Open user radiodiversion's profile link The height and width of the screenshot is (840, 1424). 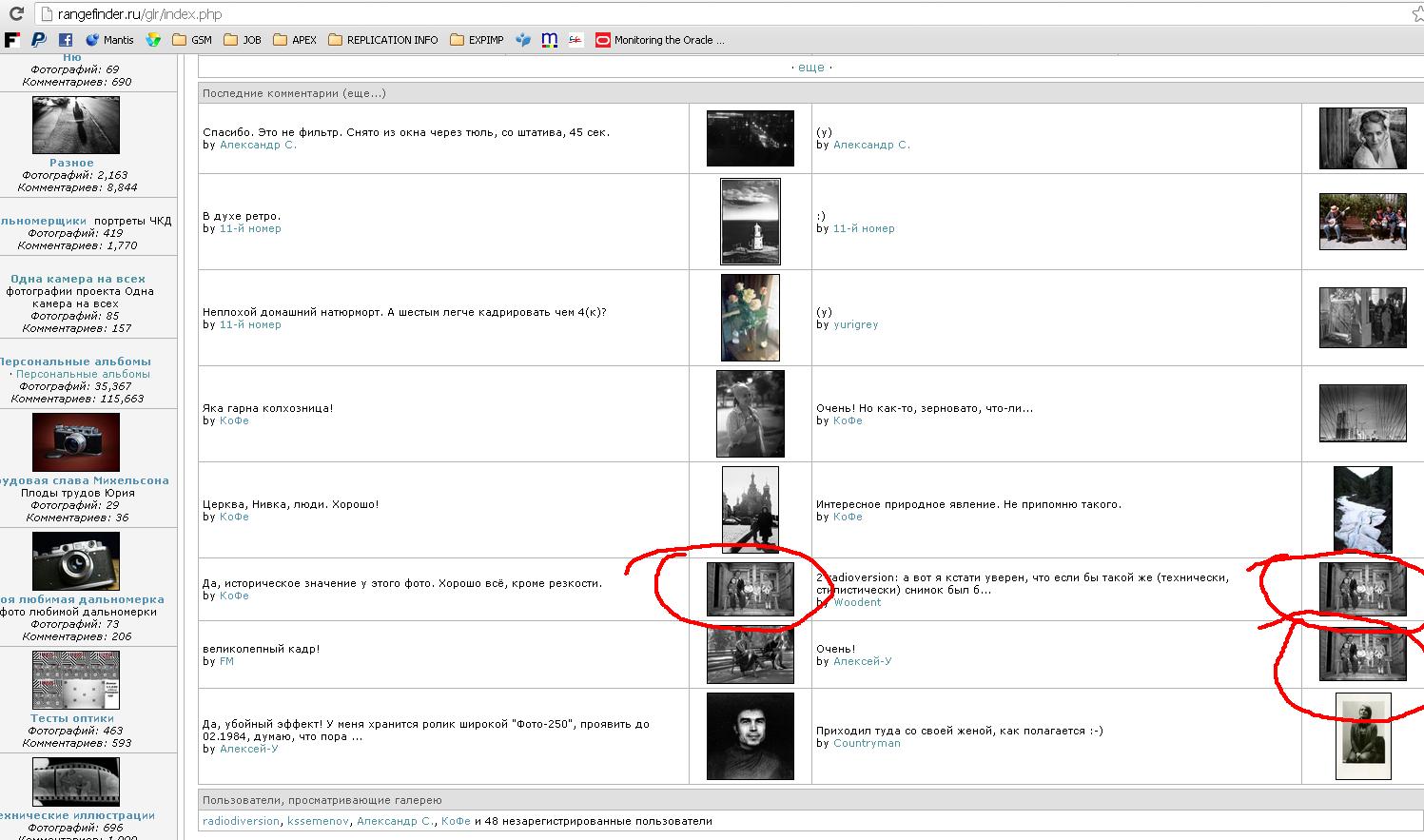tap(242, 821)
